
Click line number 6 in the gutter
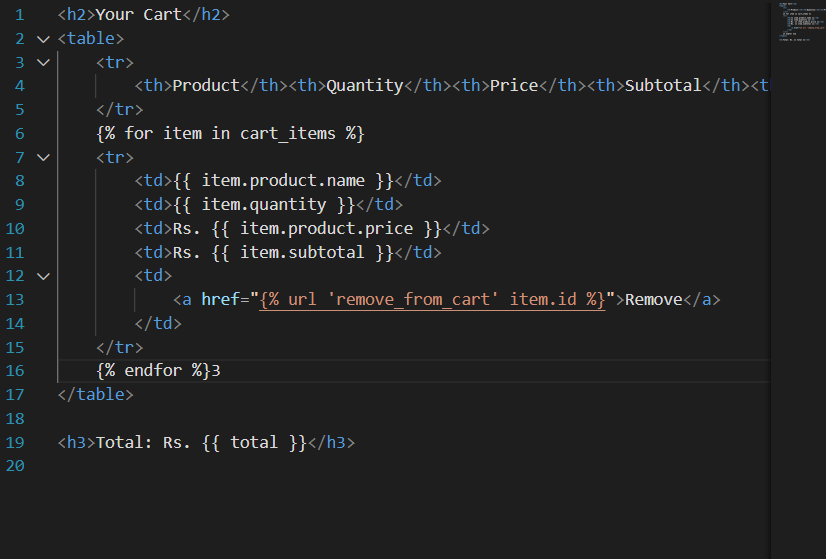19,133
